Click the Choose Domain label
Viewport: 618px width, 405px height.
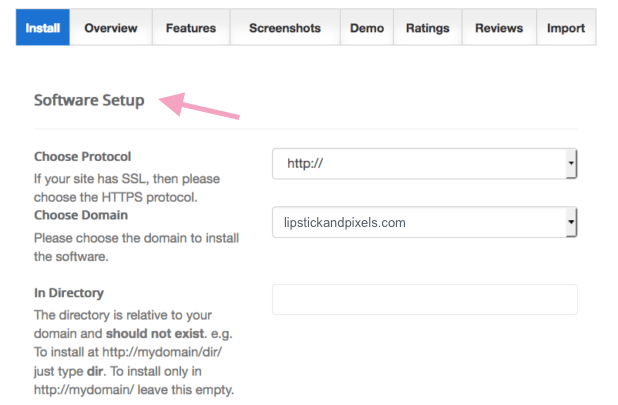[x=81, y=215]
